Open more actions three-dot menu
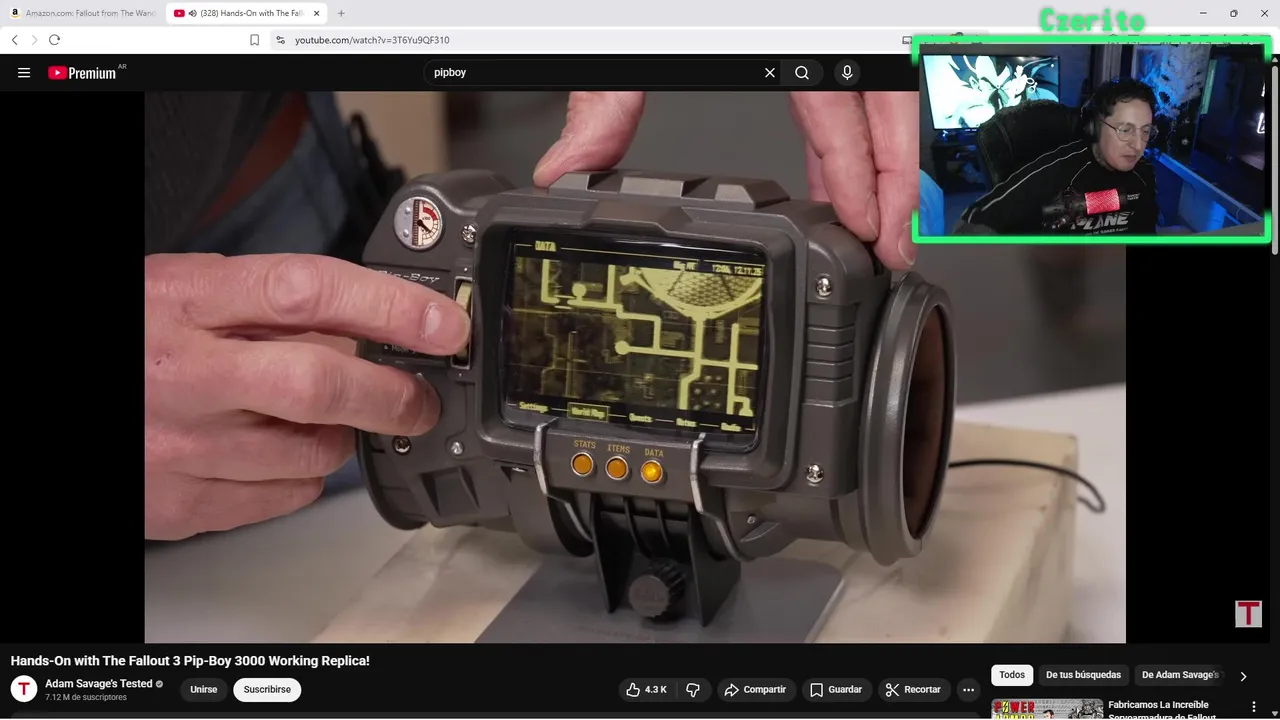 coord(968,690)
